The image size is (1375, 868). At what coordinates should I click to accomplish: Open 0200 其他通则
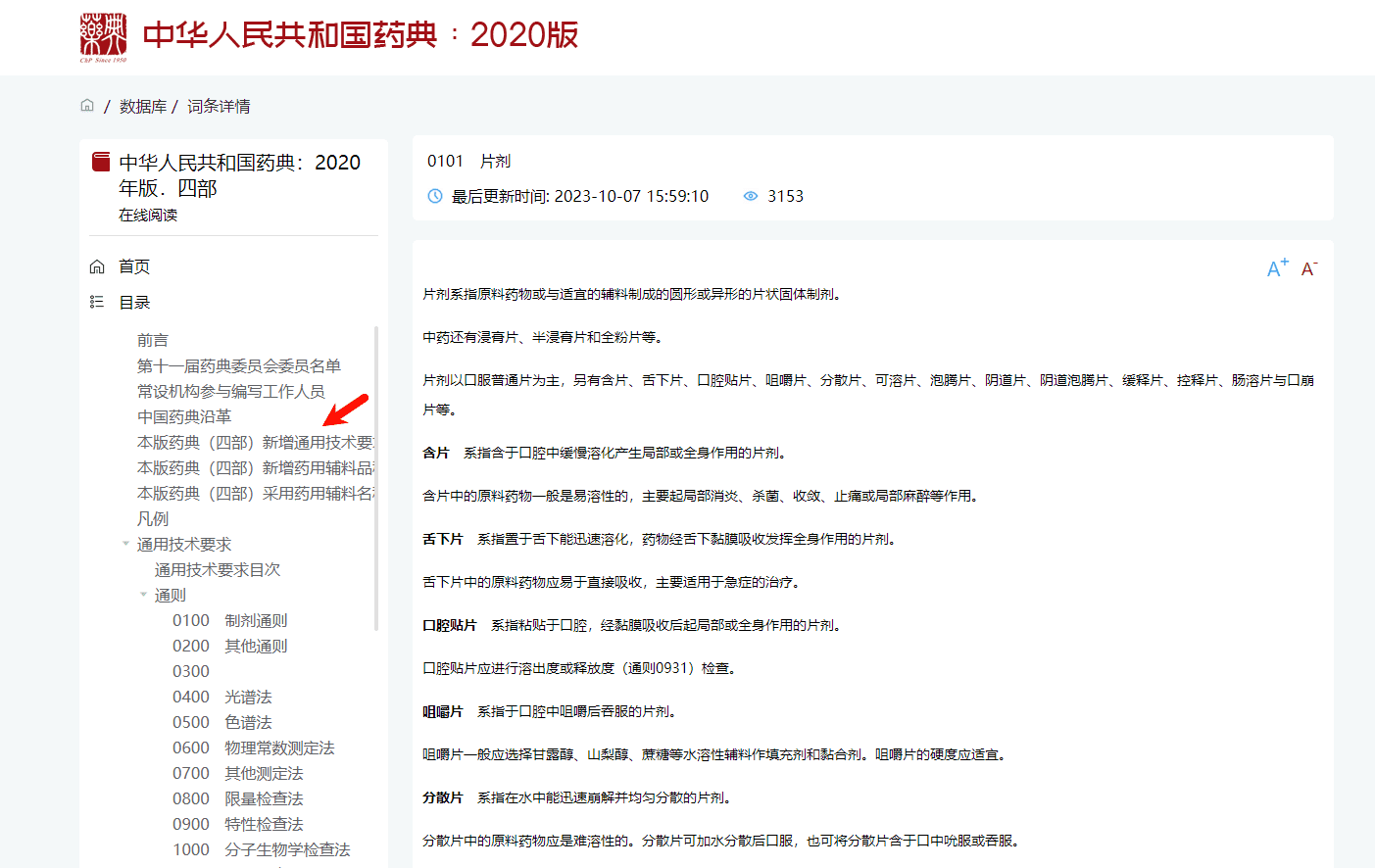pos(230,646)
